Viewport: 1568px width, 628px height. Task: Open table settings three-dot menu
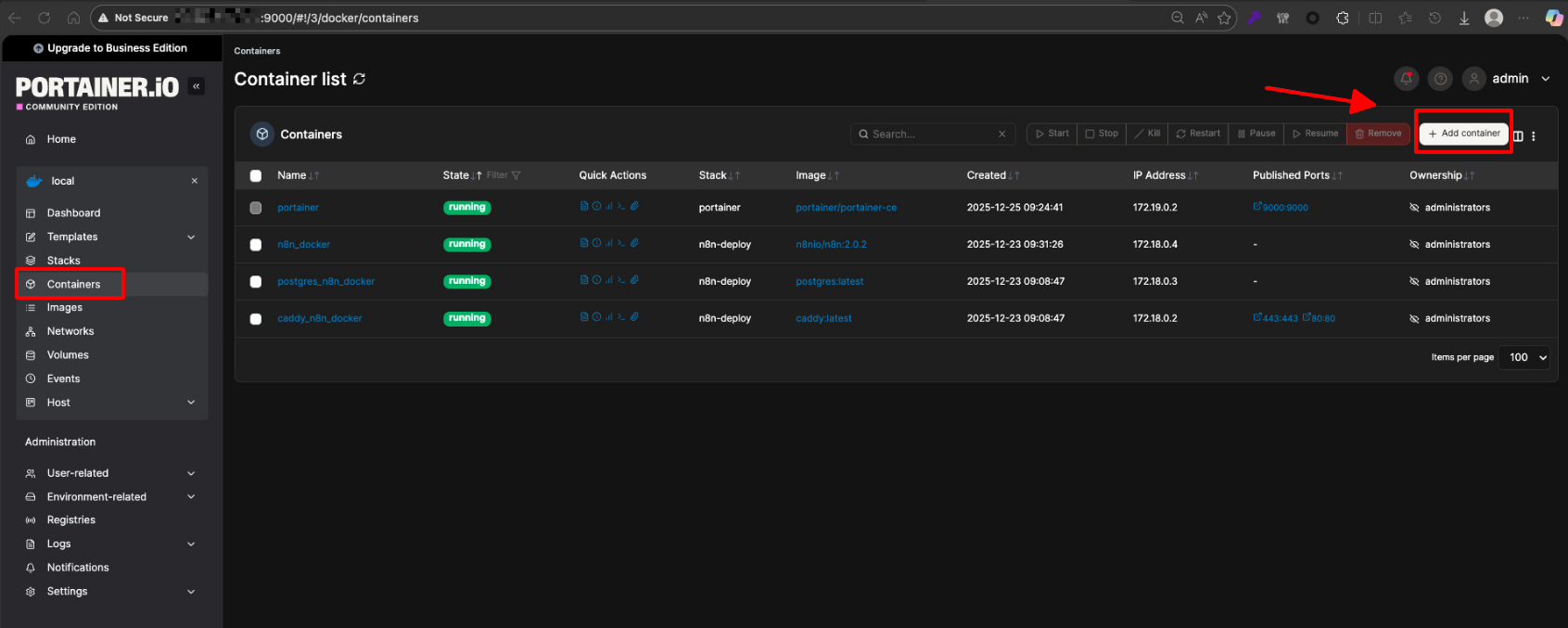(1534, 135)
